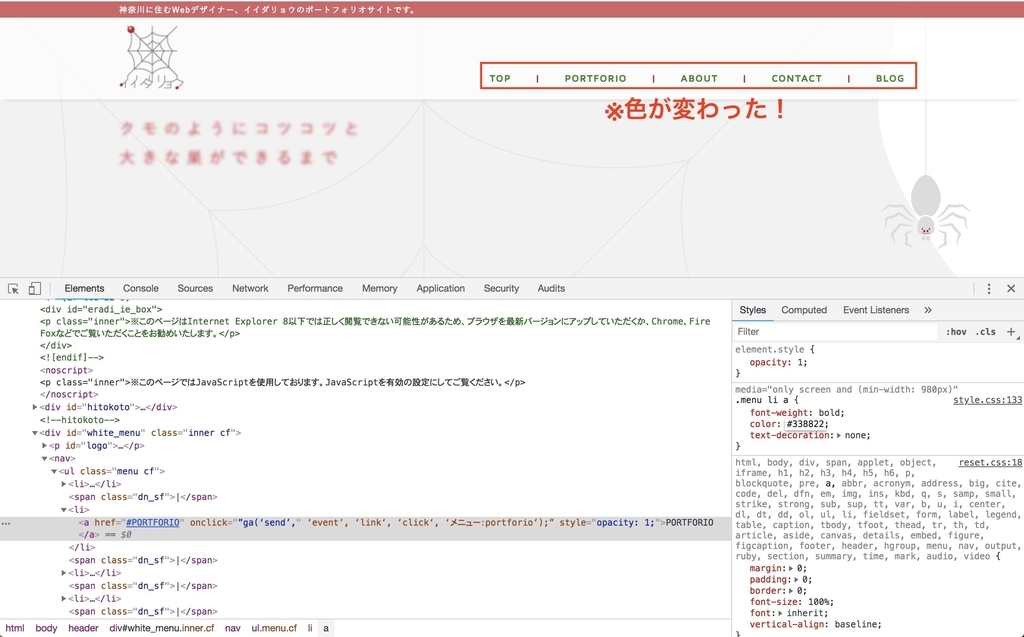Click the #PORTFORIO href link in DOM

point(153,523)
